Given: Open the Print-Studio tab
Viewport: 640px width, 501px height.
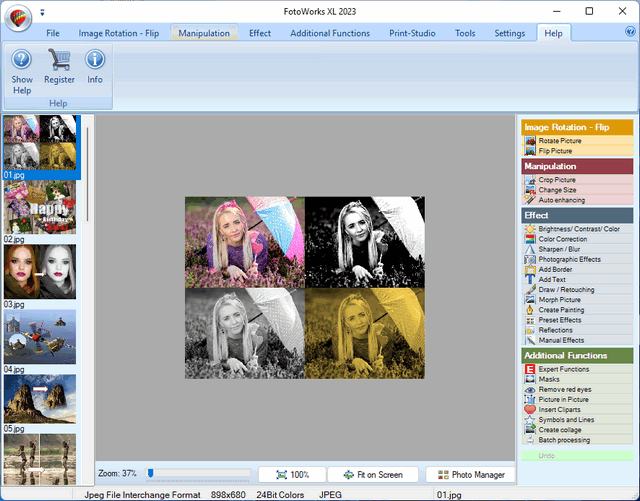Looking at the screenshot, I should pyautogui.click(x=412, y=33).
